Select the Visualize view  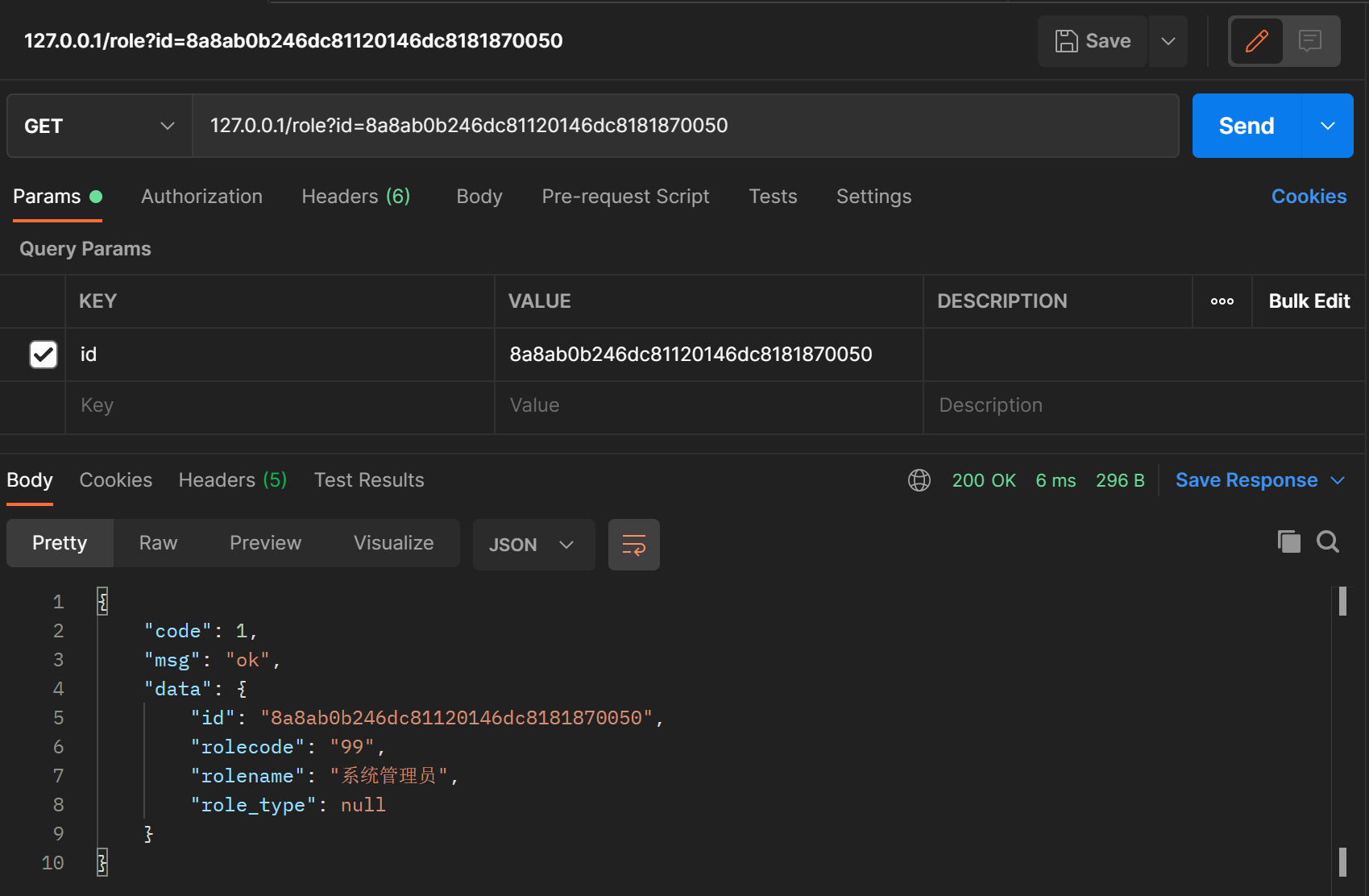coord(393,543)
